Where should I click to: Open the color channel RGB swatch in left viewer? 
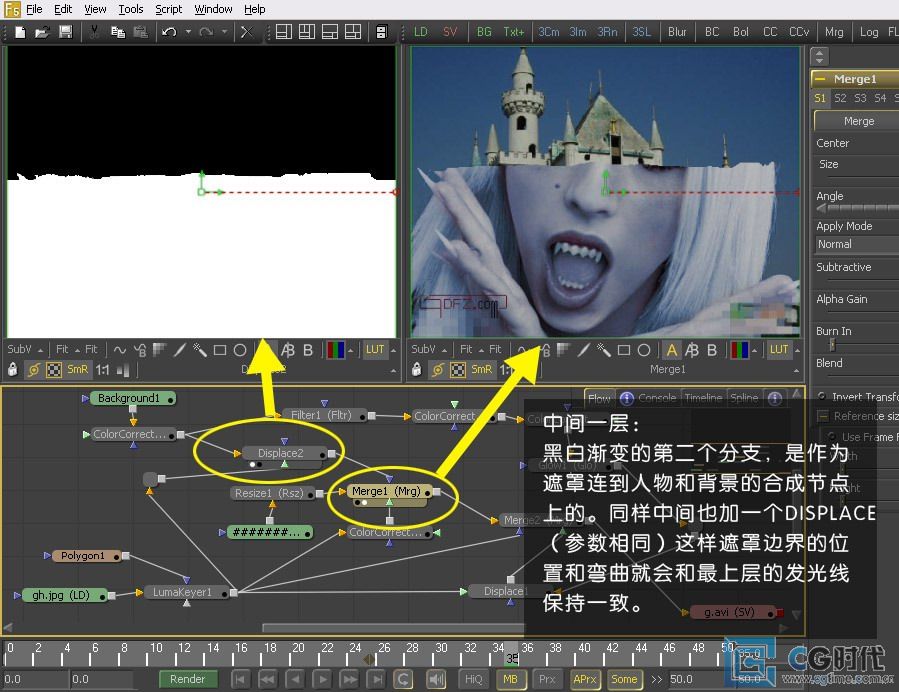pos(335,350)
